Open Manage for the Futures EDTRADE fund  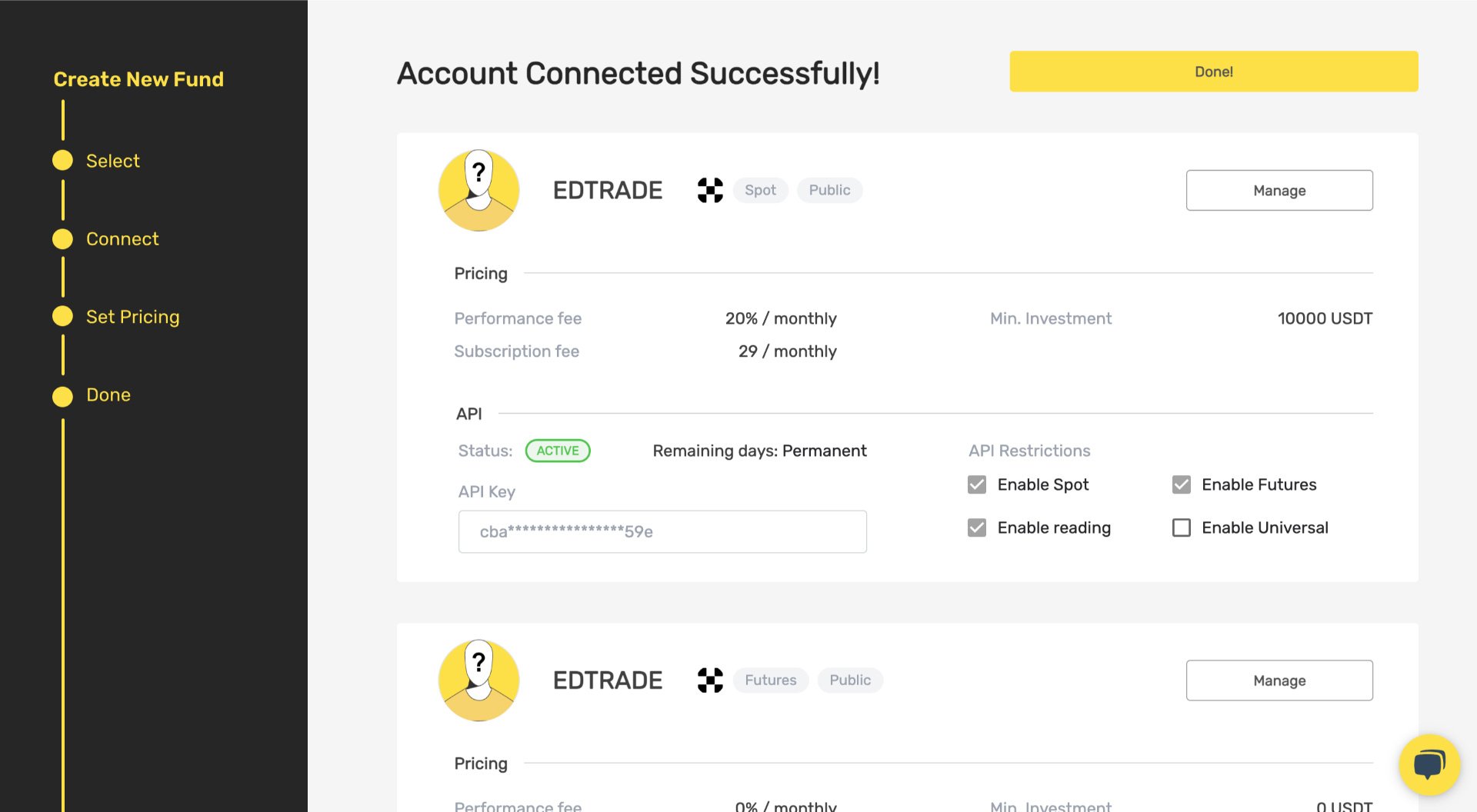pyautogui.click(x=1279, y=680)
